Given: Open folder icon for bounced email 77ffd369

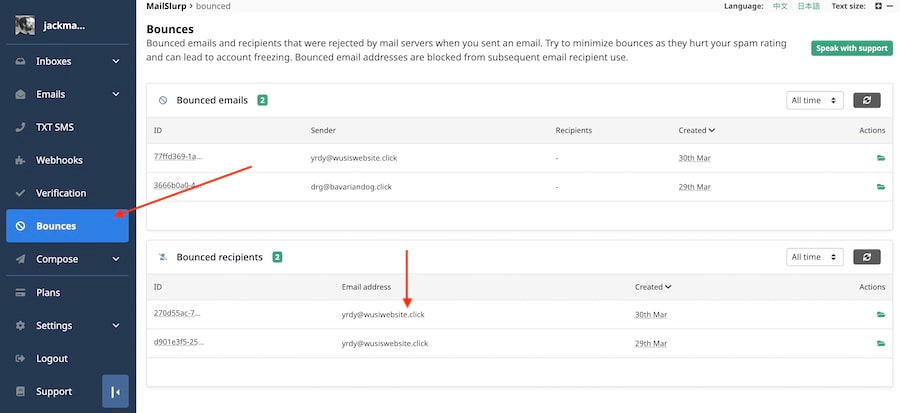Looking at the screenshot, I should coord(881,158).
